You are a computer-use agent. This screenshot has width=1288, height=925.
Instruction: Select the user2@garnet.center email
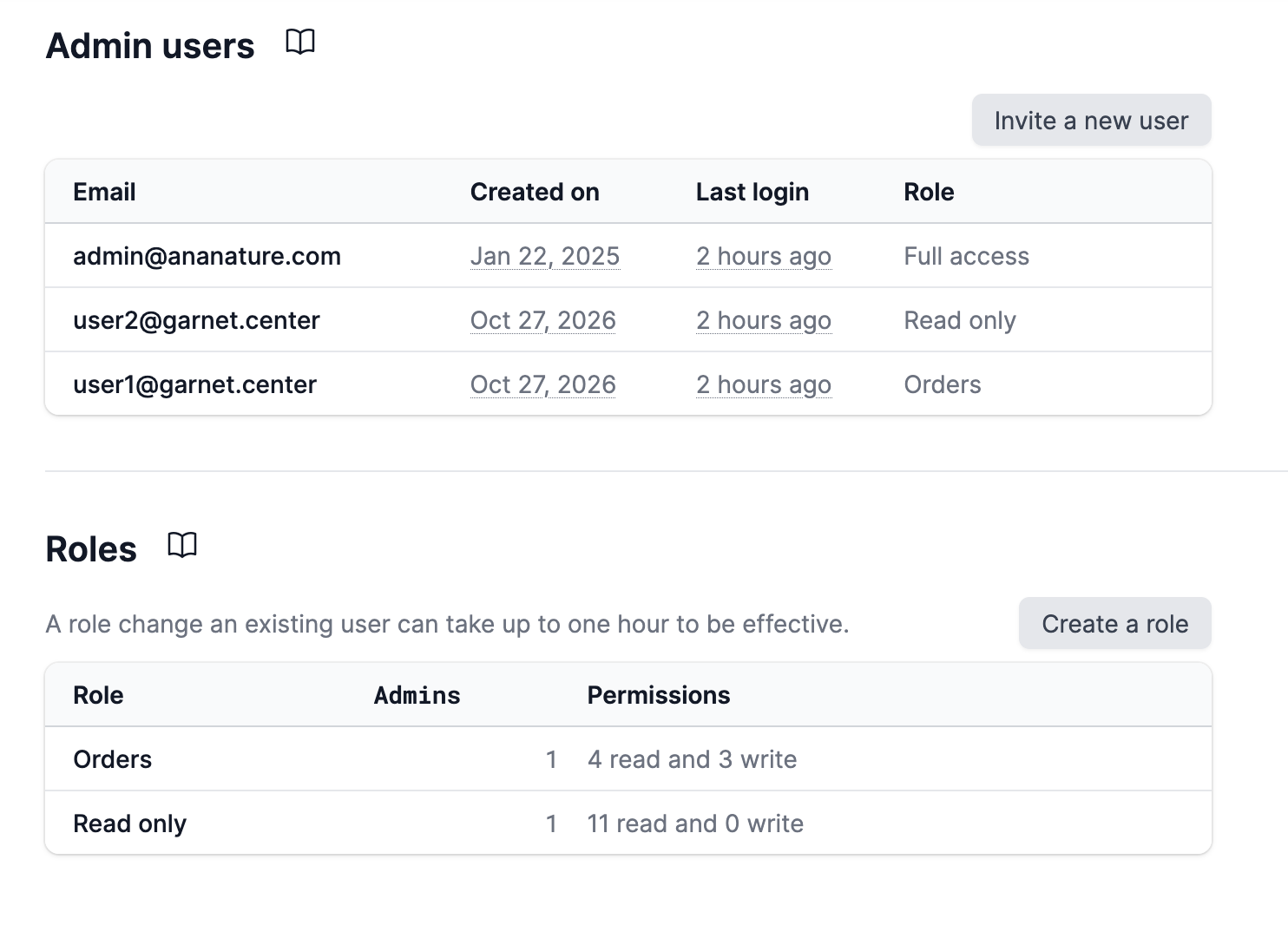[196, 320]
